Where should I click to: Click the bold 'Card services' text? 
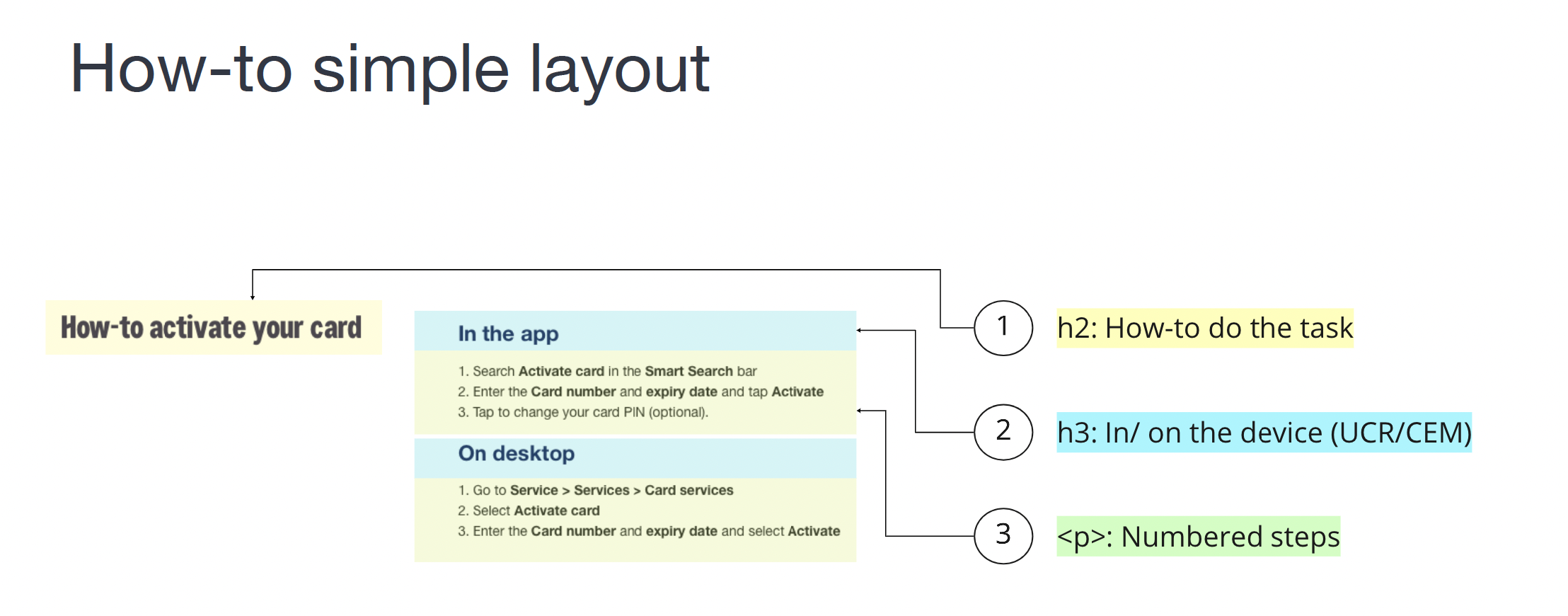click(688, 490)
